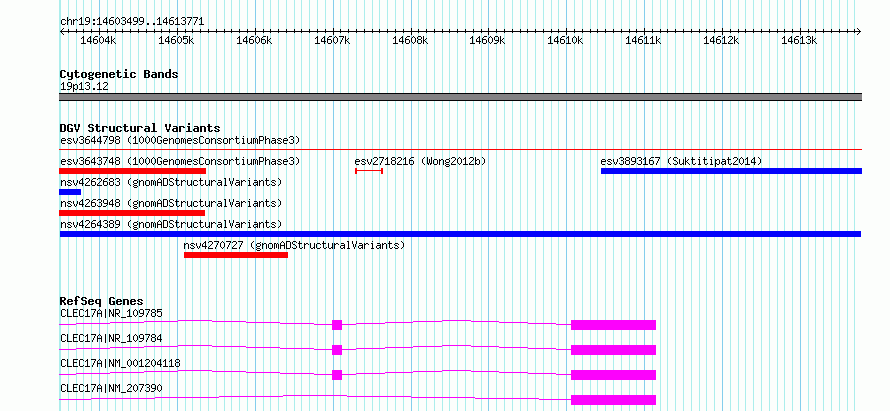
Task: Click the 14609k ruler tick label
Action: [x=488, y=40]
